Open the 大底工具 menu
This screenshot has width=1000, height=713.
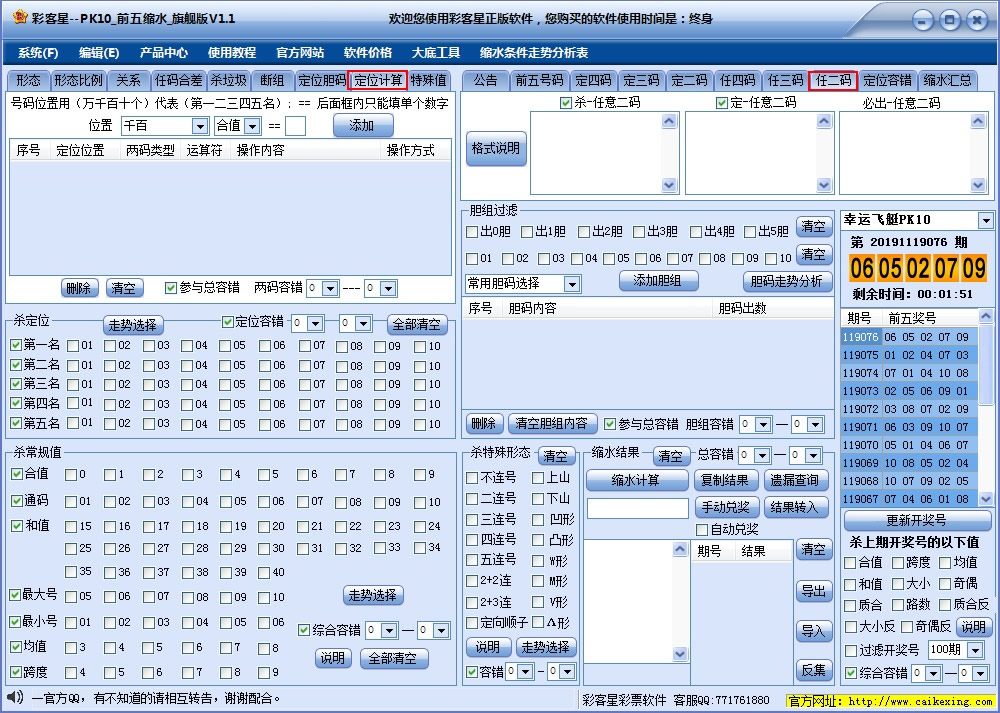[x=435, y=52]
